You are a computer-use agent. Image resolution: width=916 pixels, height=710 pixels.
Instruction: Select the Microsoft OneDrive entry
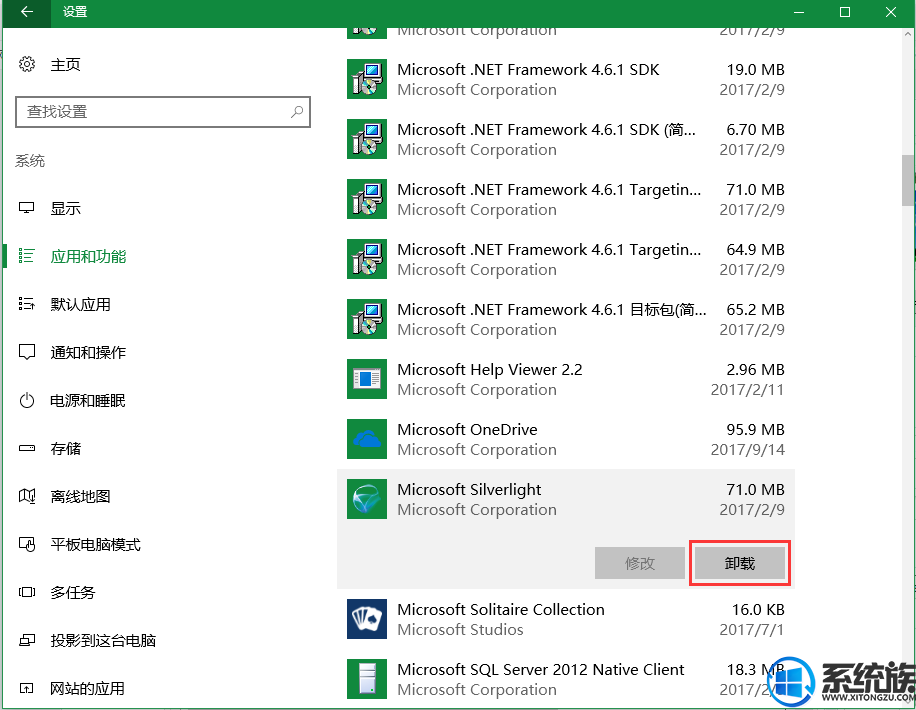565,439
